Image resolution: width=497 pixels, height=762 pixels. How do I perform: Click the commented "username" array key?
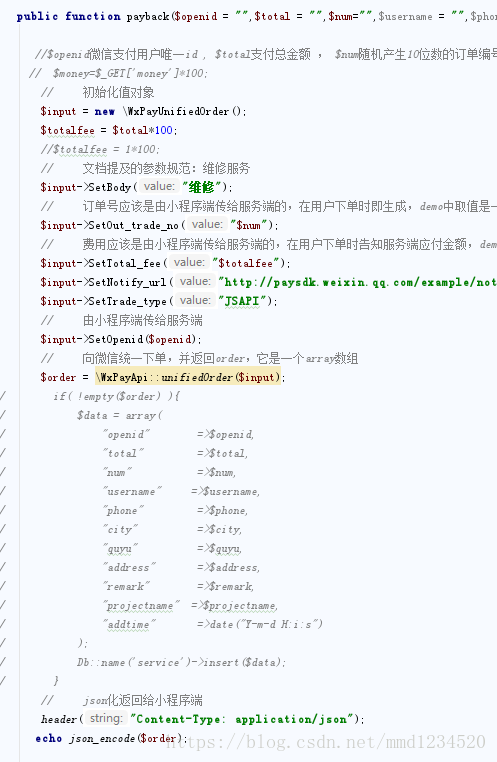[x=132, y=491]
